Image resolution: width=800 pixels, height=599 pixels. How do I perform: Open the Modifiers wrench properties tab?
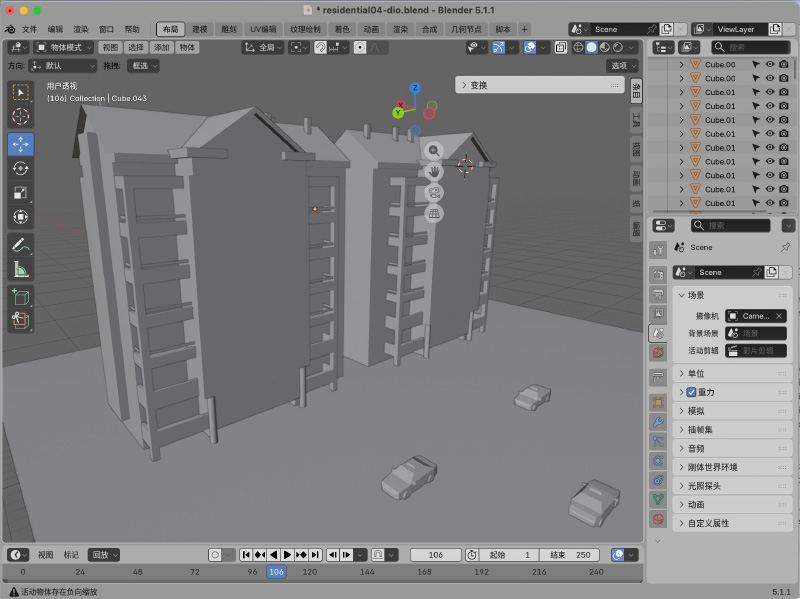point(658,422)
